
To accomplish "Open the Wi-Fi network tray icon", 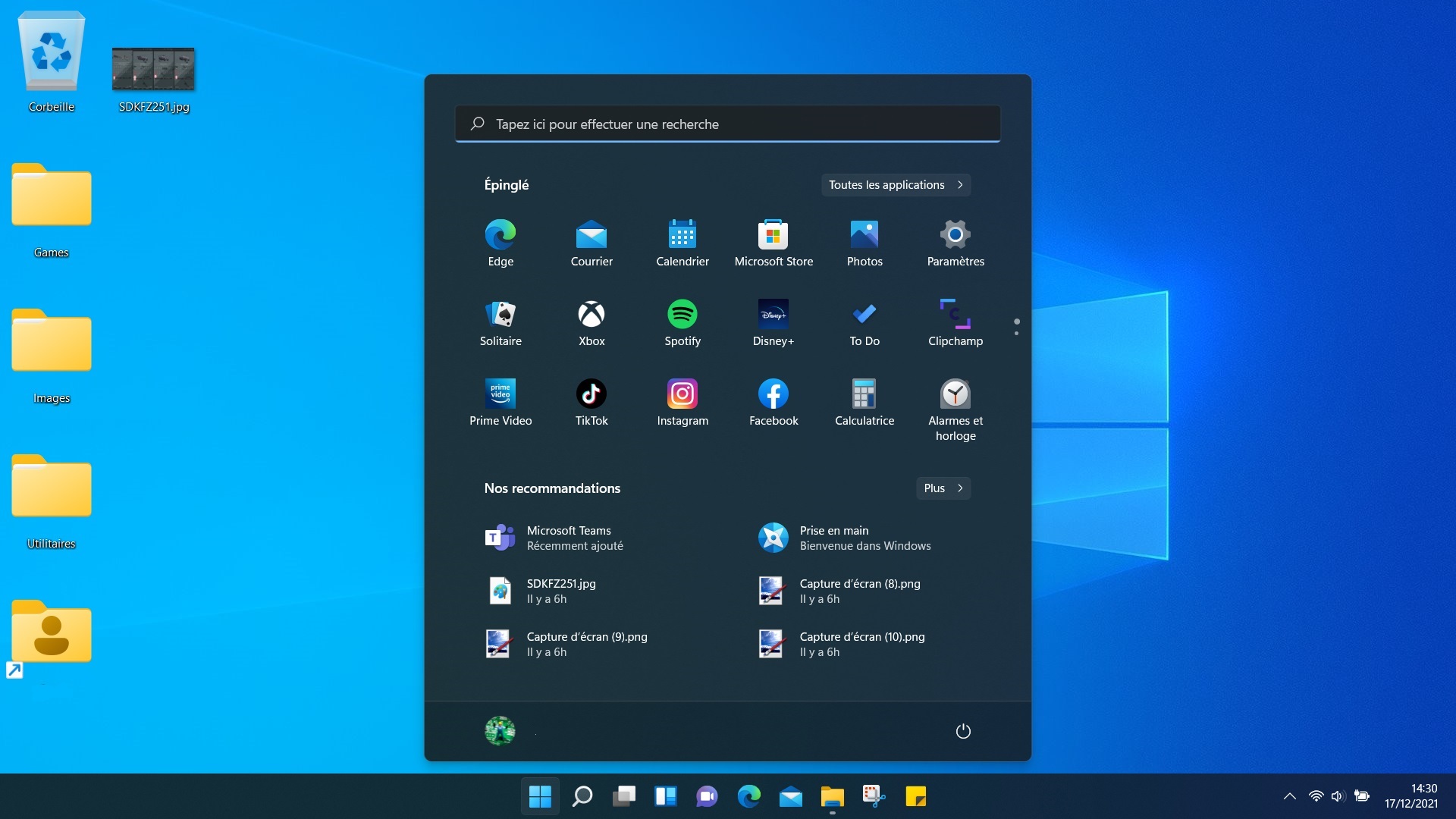I will (1316, 796).
